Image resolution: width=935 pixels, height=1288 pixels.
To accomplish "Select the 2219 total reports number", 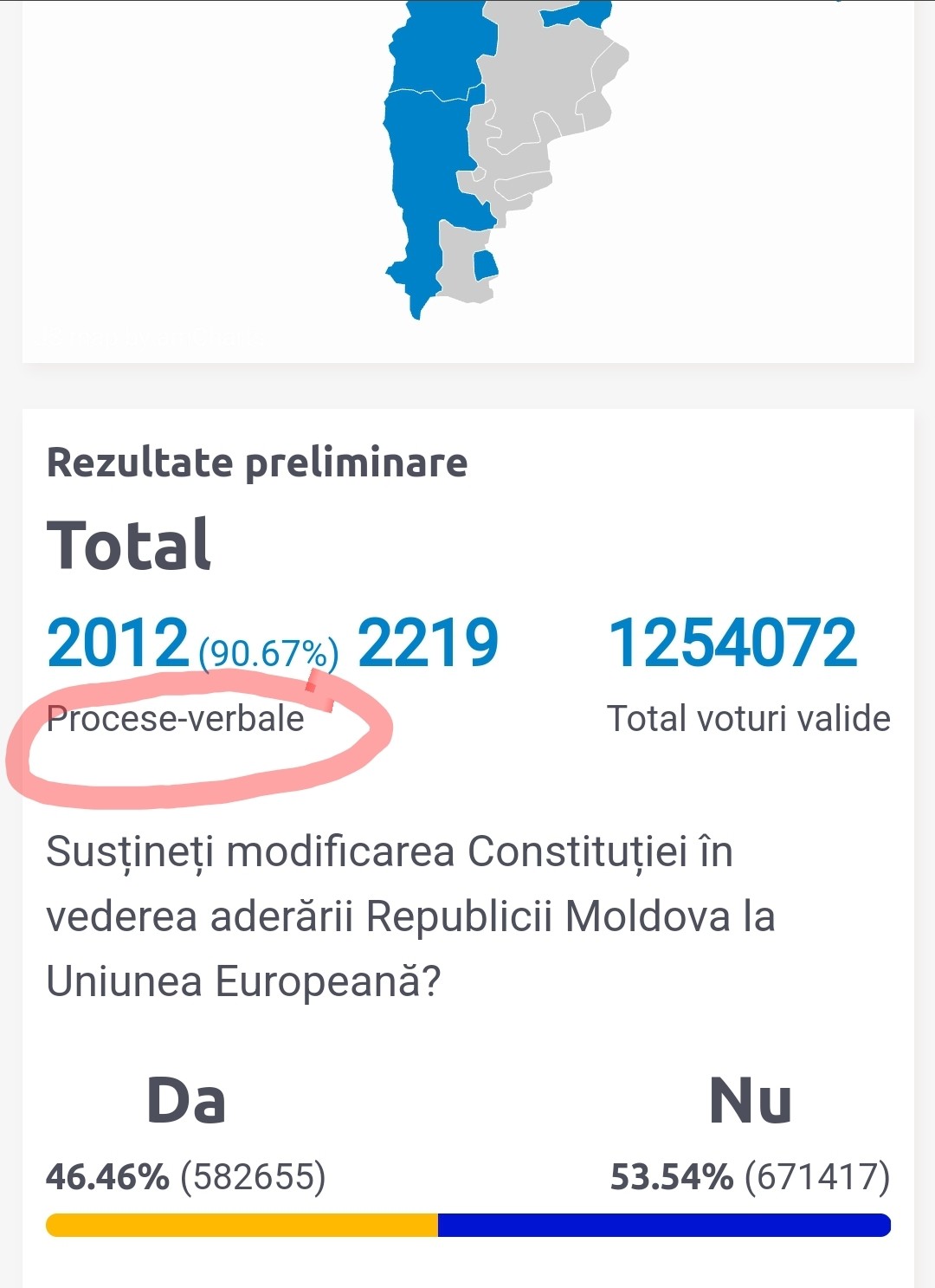I will (x=428, y=644).
